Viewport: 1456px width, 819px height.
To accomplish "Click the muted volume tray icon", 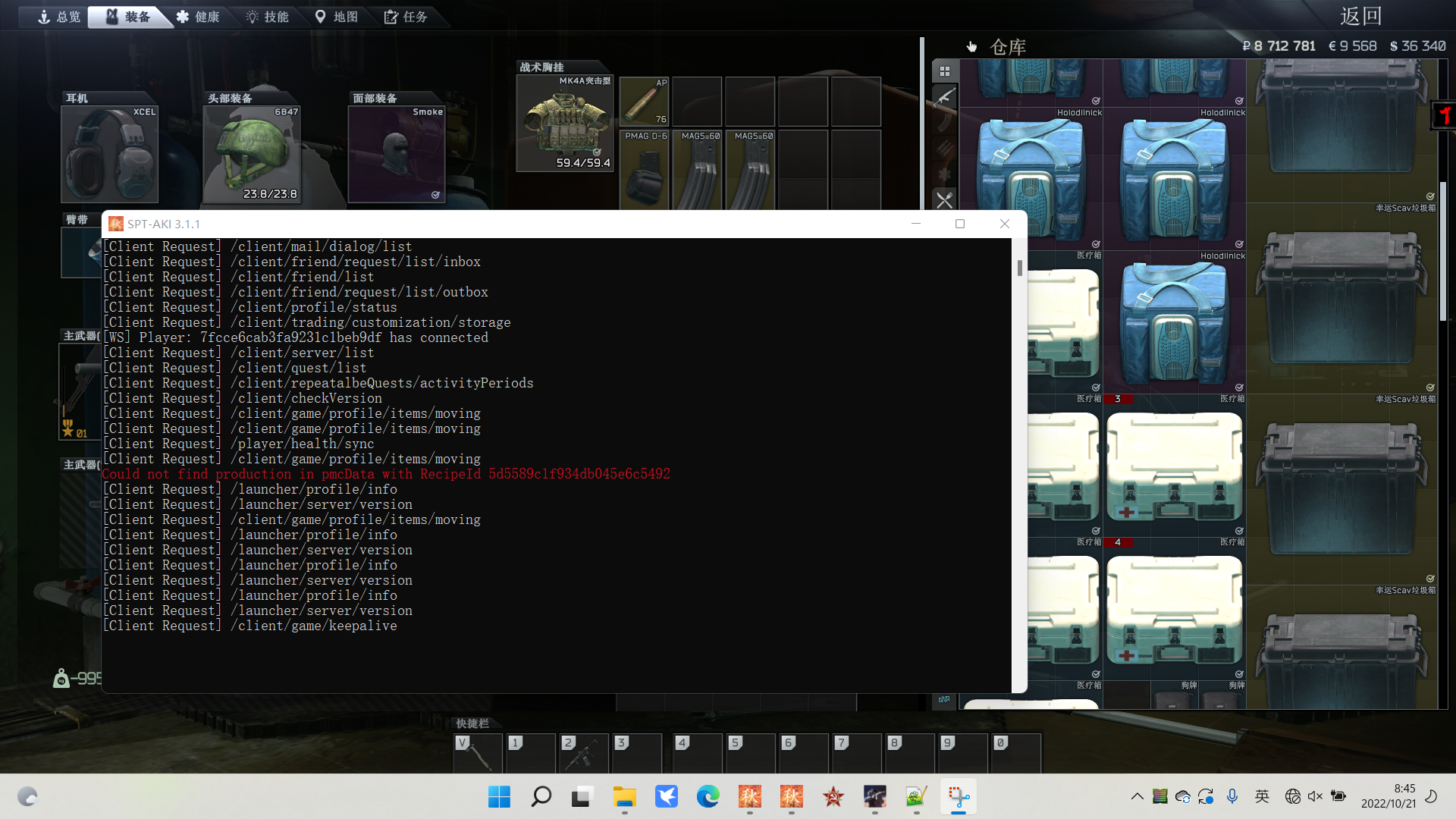I will pyautogui.click(x=1316, y=796).
